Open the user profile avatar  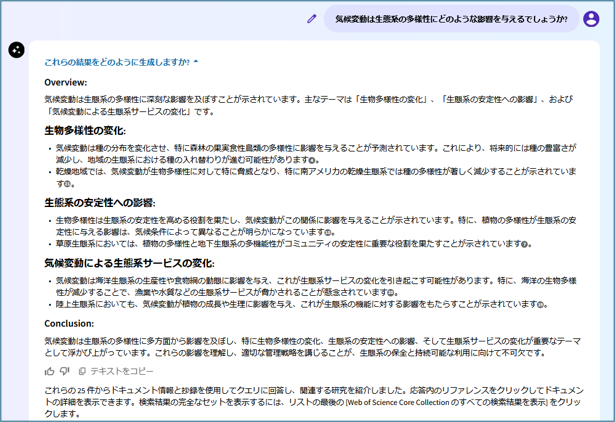pos(591,18)
